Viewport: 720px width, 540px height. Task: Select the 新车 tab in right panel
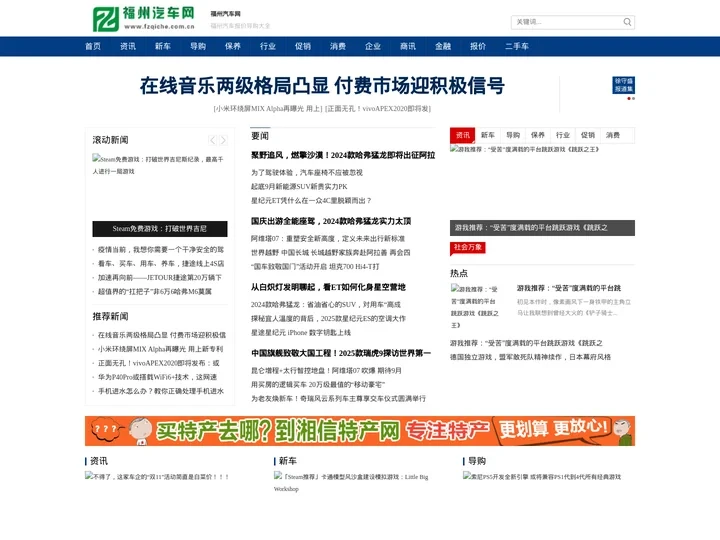click(x=488, y=135)
